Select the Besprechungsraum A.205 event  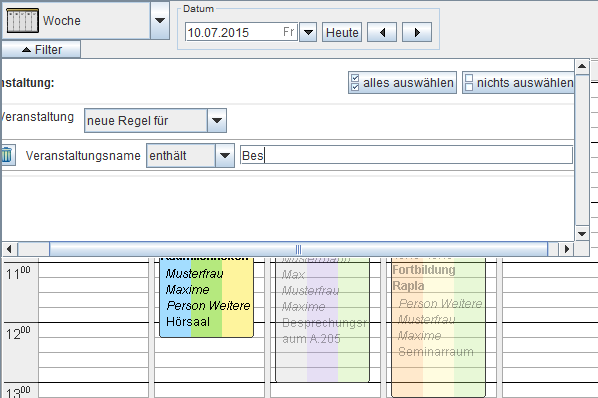click(x=322, y=319)
